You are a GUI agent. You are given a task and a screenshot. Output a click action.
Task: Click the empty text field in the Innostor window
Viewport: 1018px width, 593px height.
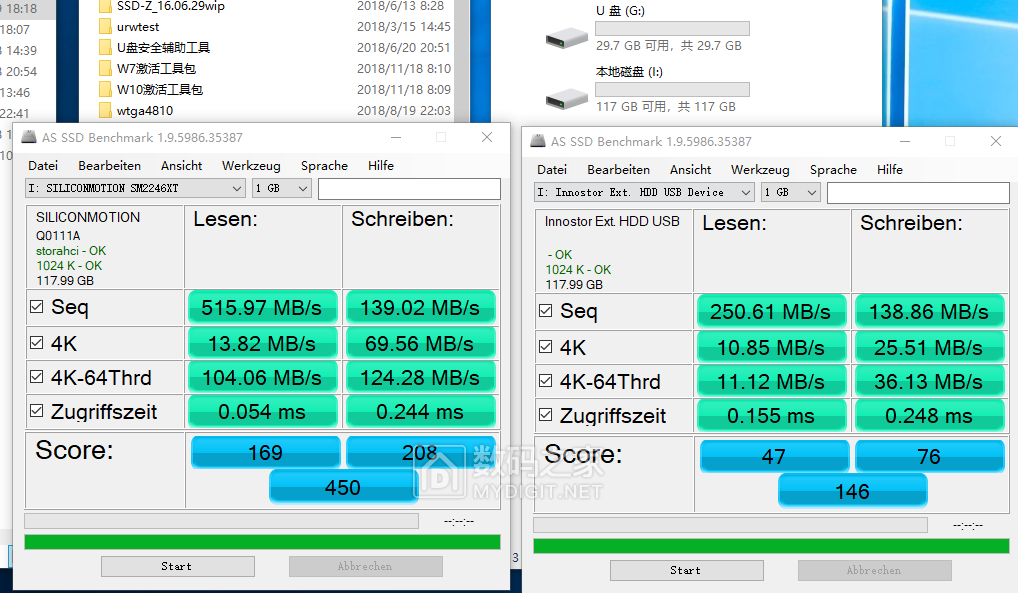(x=918, y=192)
